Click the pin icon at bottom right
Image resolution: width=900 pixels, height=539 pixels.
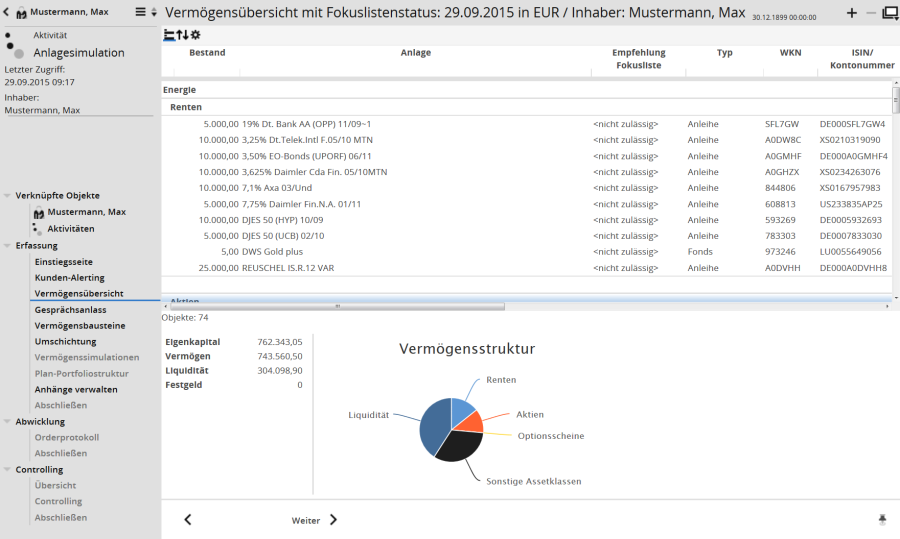(882, 519)
